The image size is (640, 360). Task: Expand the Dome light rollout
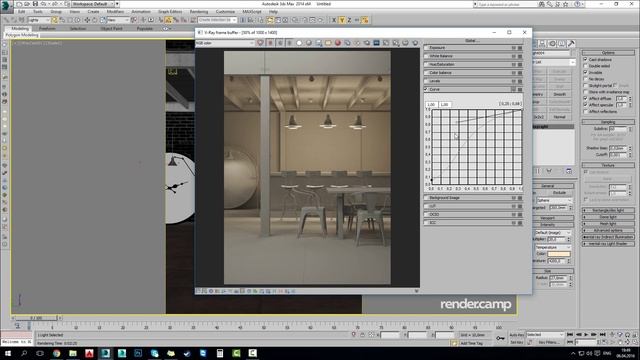coord(608,217)
